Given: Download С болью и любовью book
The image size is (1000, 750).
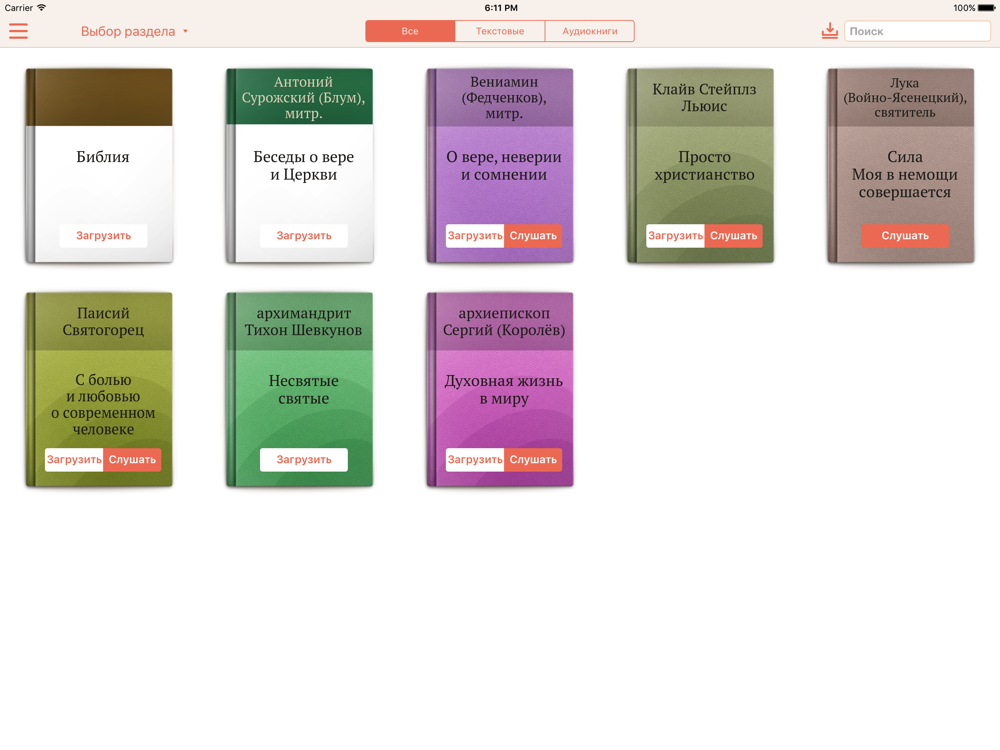Looking at the screenshot, I should (x=74, y=459).
